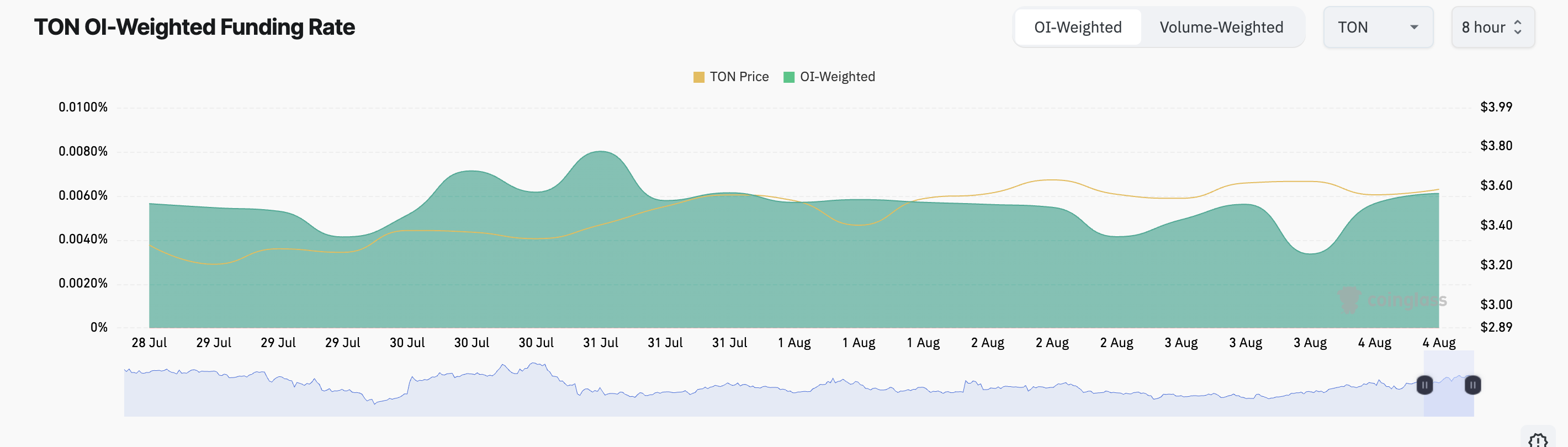Open the TON coin selector dropdown

pyautogui.click(x=1378, y=26)
